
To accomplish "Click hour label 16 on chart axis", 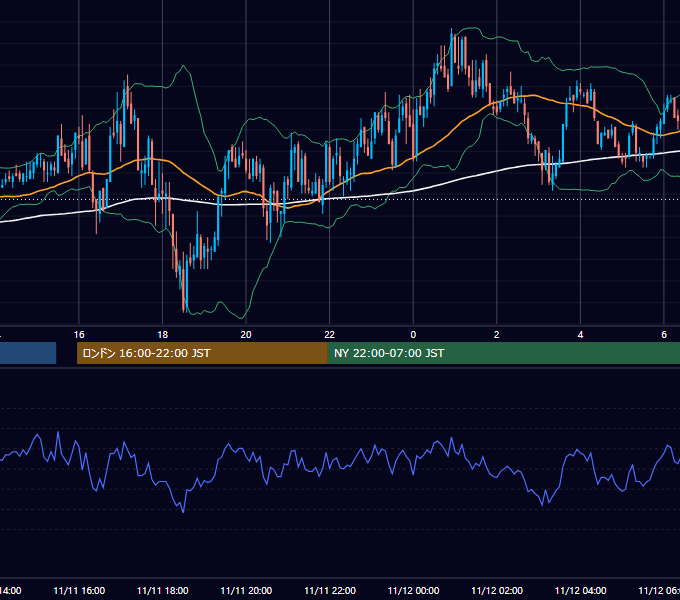I will point(79,335).
